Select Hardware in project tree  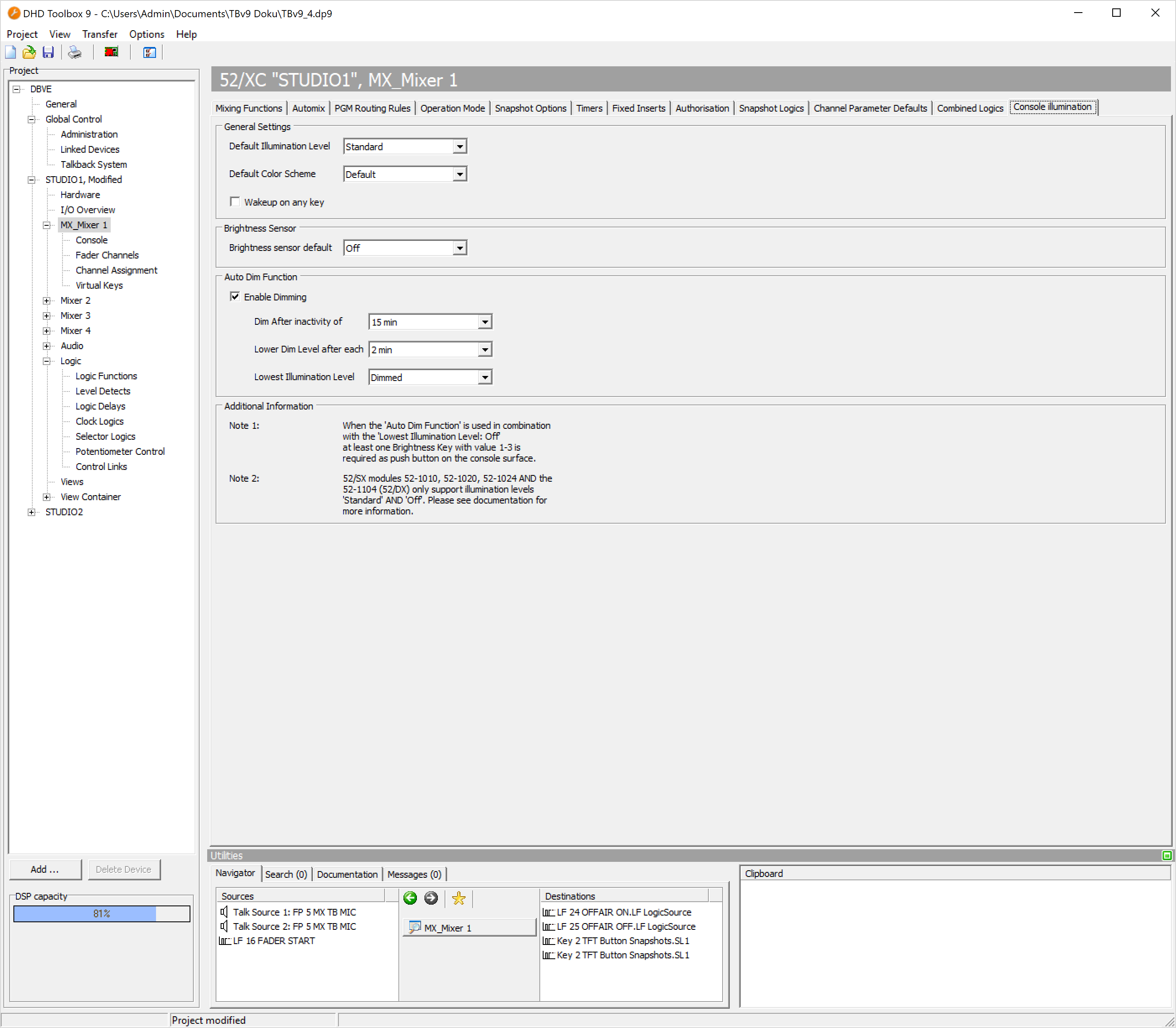(x=80, y=195)
